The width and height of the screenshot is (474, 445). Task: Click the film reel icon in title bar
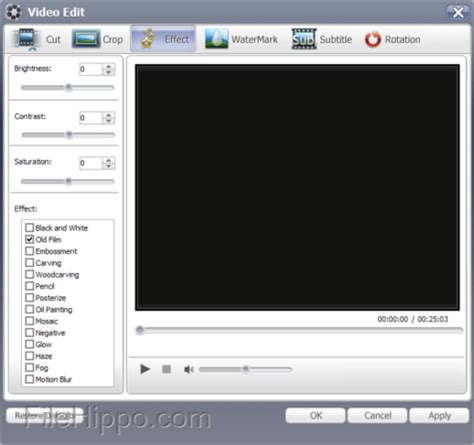[x=13, y=12]
